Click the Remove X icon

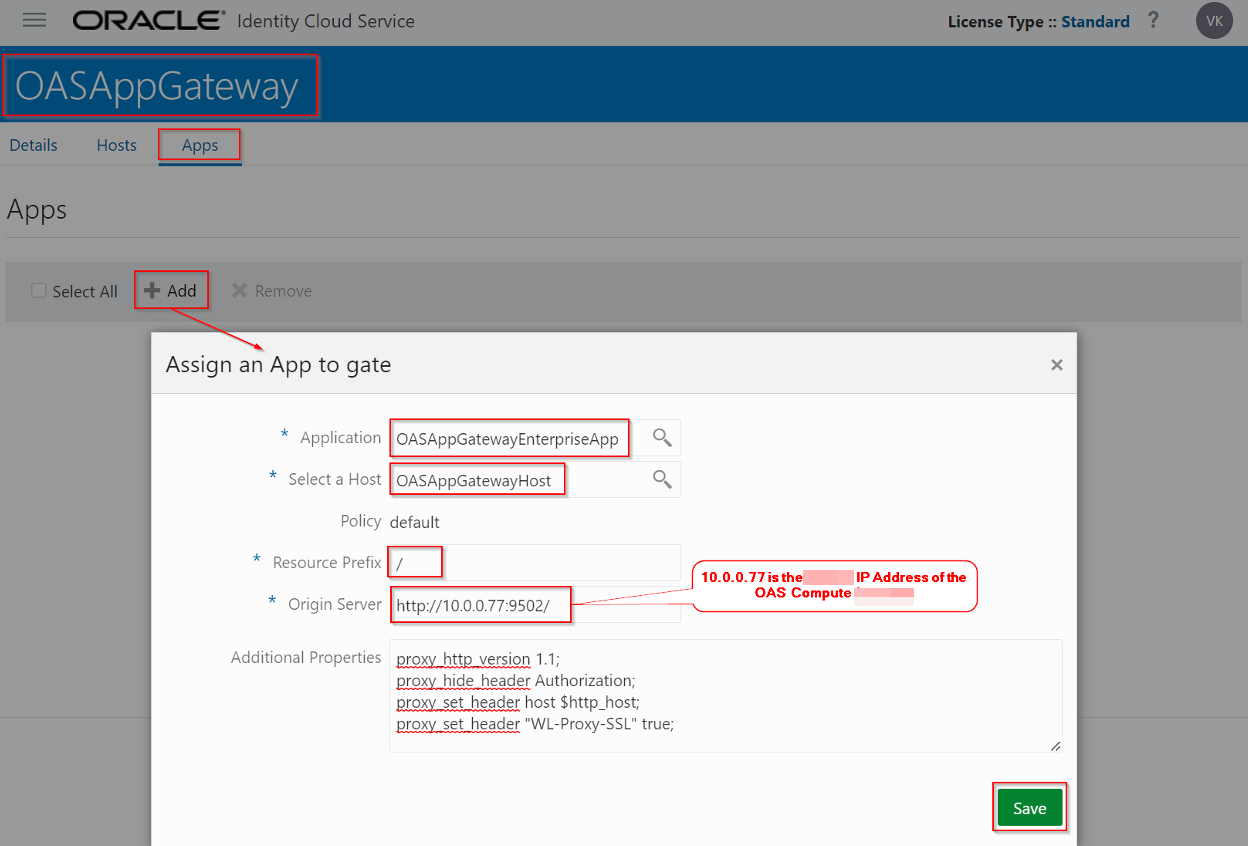coord(239,290)
